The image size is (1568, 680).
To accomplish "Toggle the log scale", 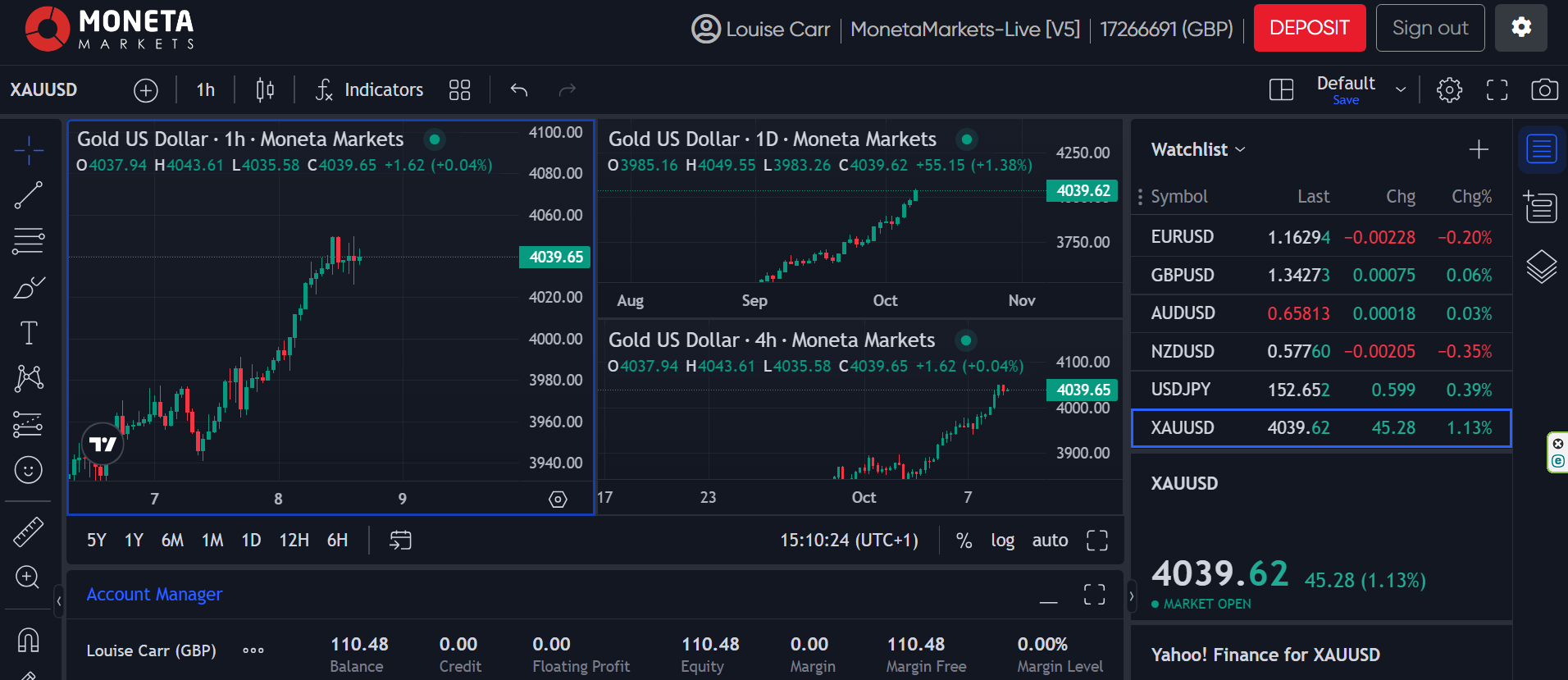I will click(1002, 541).
